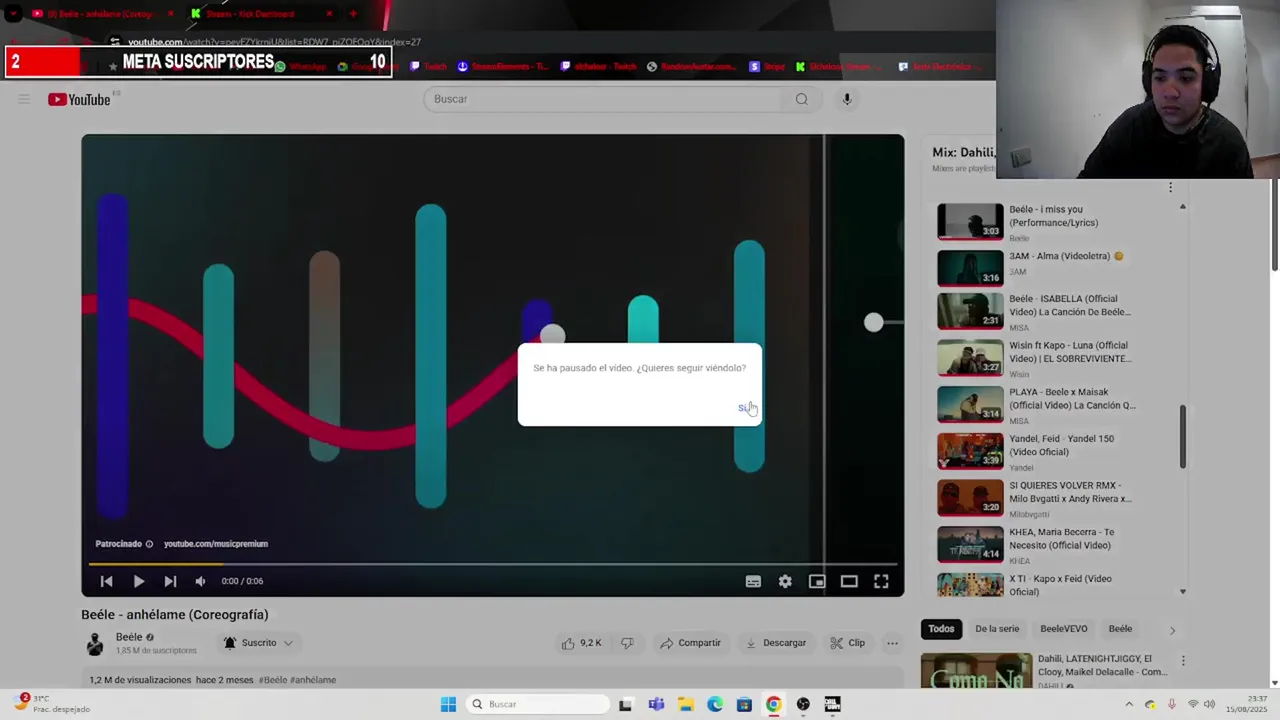Click the Patrocinado info icon
This screenshot has height=720, width=1280.
[x=149, y=544]
